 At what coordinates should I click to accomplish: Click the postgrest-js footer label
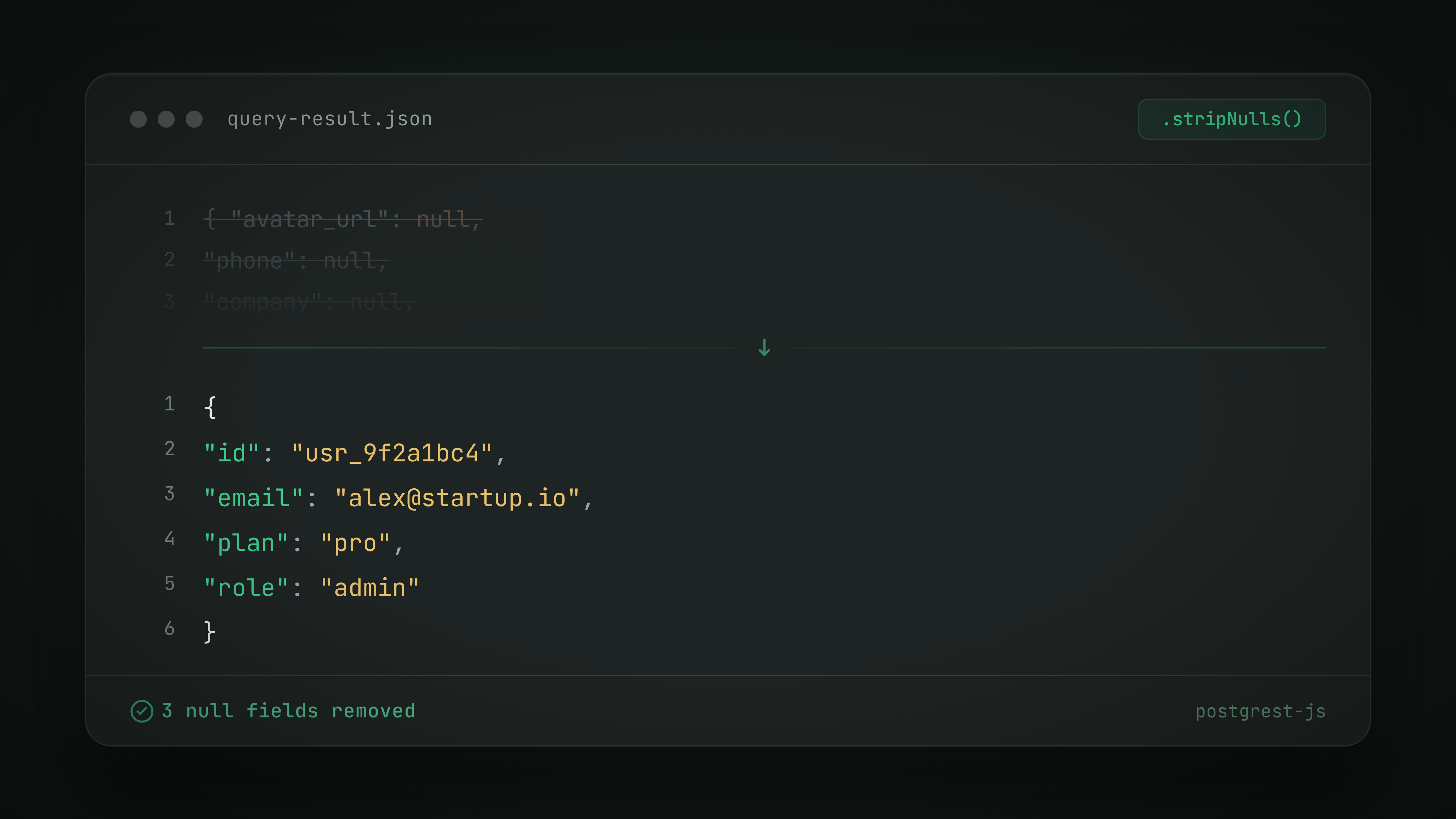click(x=1260, y=711)
